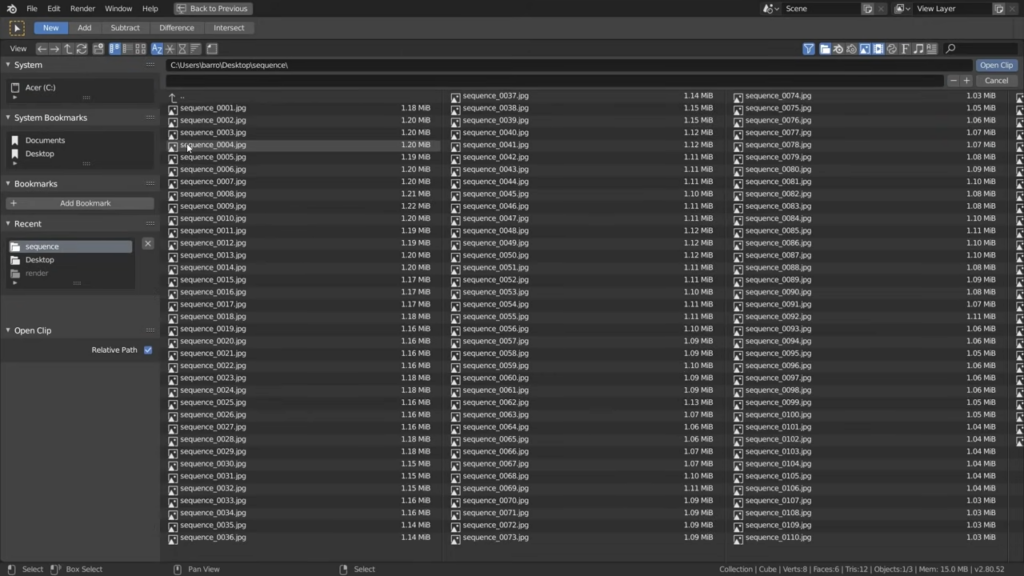Collapse the Recent panel
The image size is (1024, 576).
pyautogui.click(x=8, y=223)
